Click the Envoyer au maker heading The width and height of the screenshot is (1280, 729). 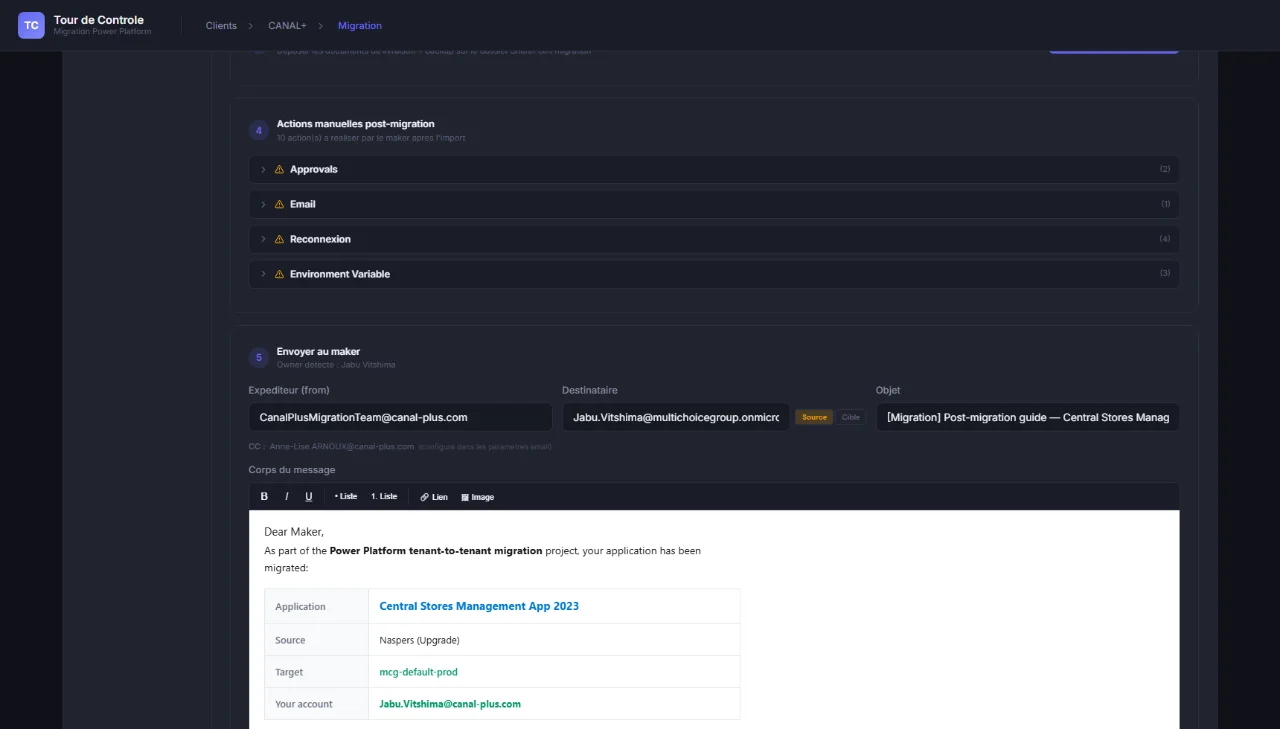click(319, 352)
